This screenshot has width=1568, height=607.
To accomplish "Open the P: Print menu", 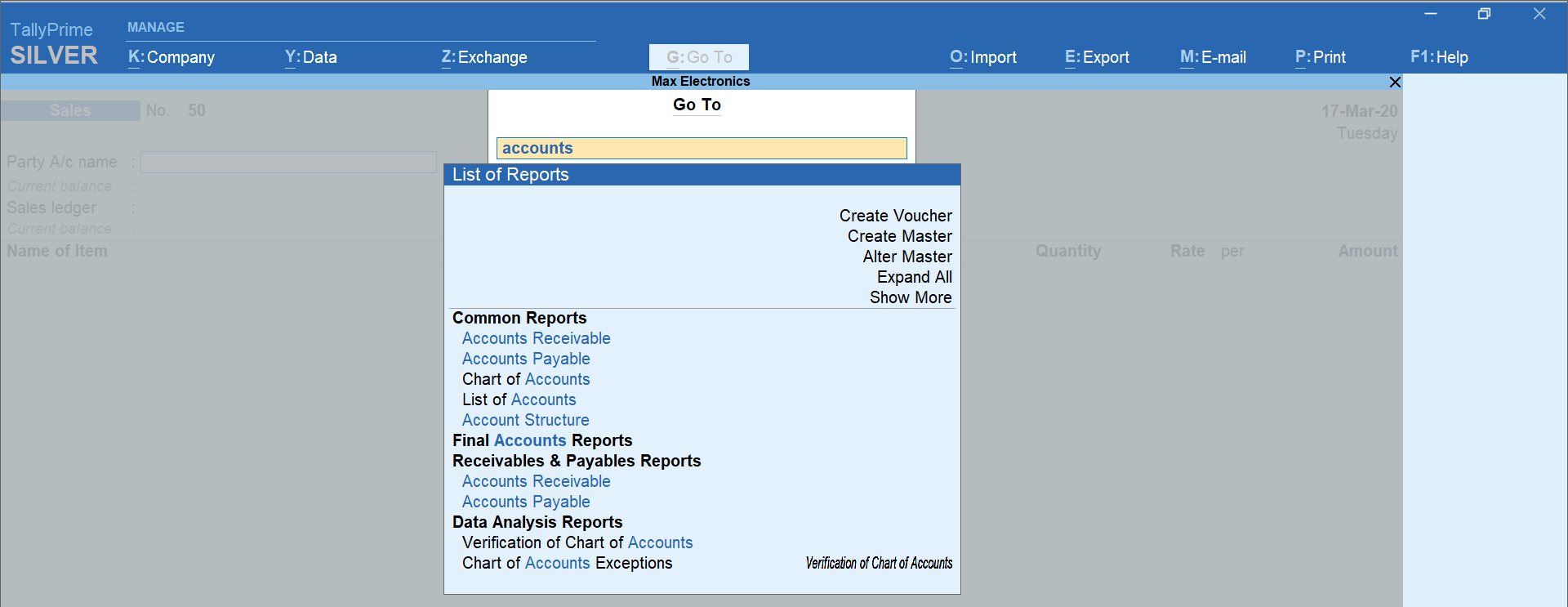I will 1321,57.
